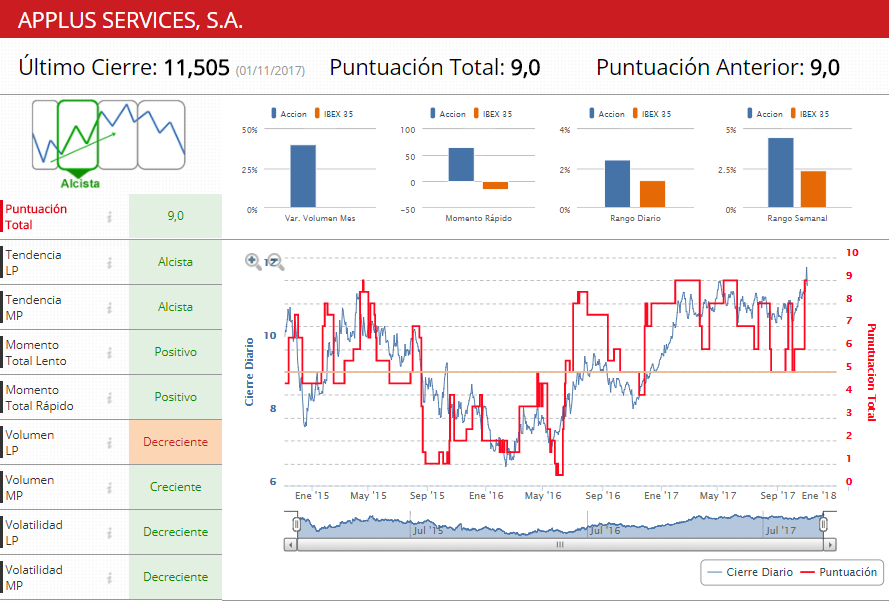Click the Decreciente value for Volumen LP
The height and width of the screenshot is (602, 891).
coord(175,442)
